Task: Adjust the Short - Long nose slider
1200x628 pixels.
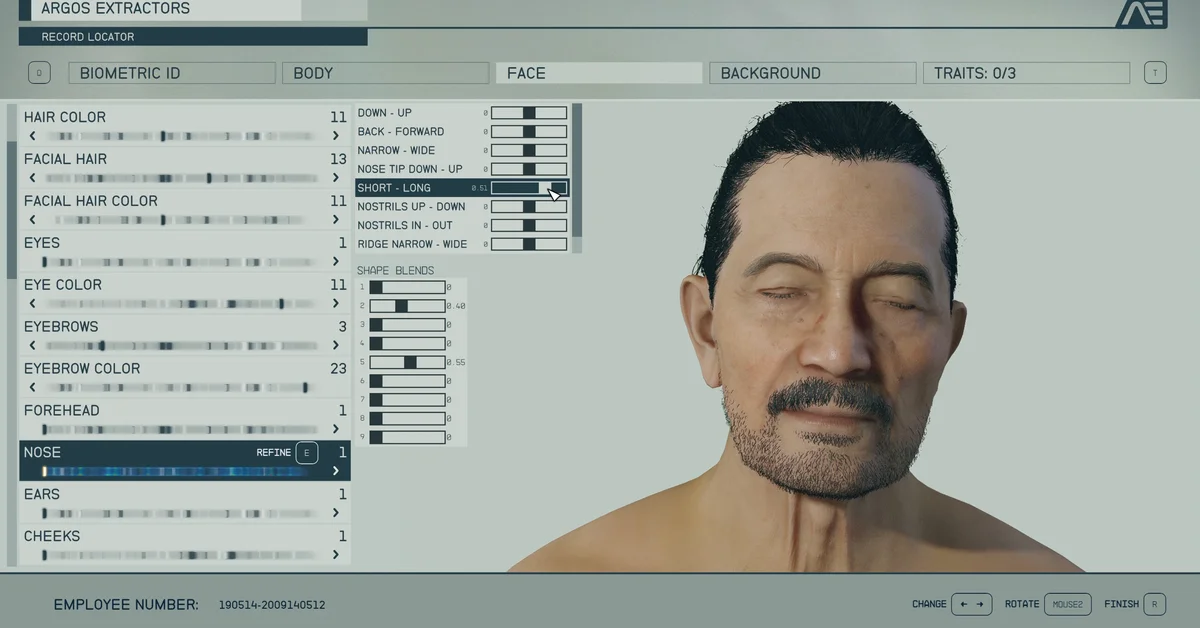Action: pos(529,188)
